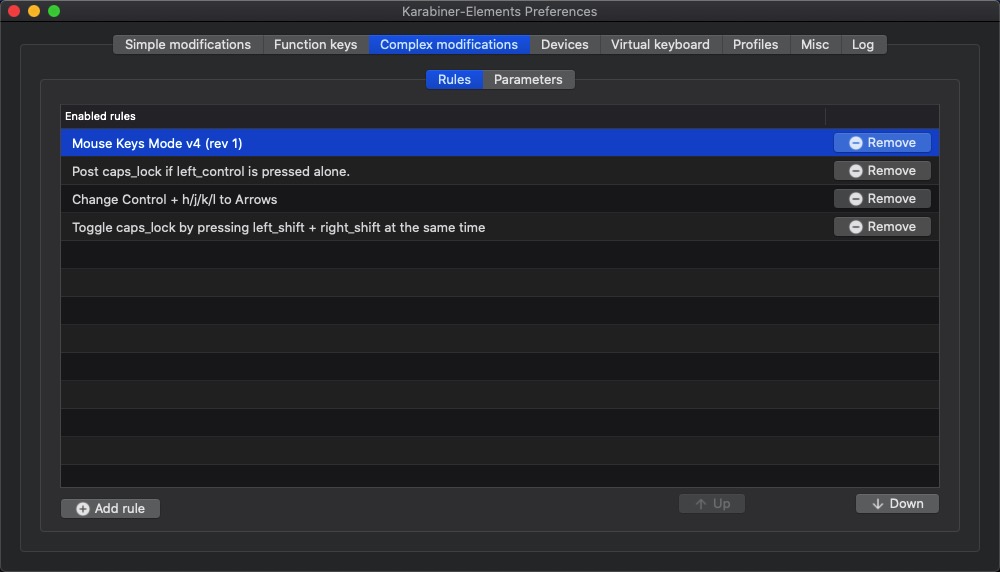1000x572 pixels.
Task: Remove the Mouse Keys Mode v4 rule
Action: (882, 143)
